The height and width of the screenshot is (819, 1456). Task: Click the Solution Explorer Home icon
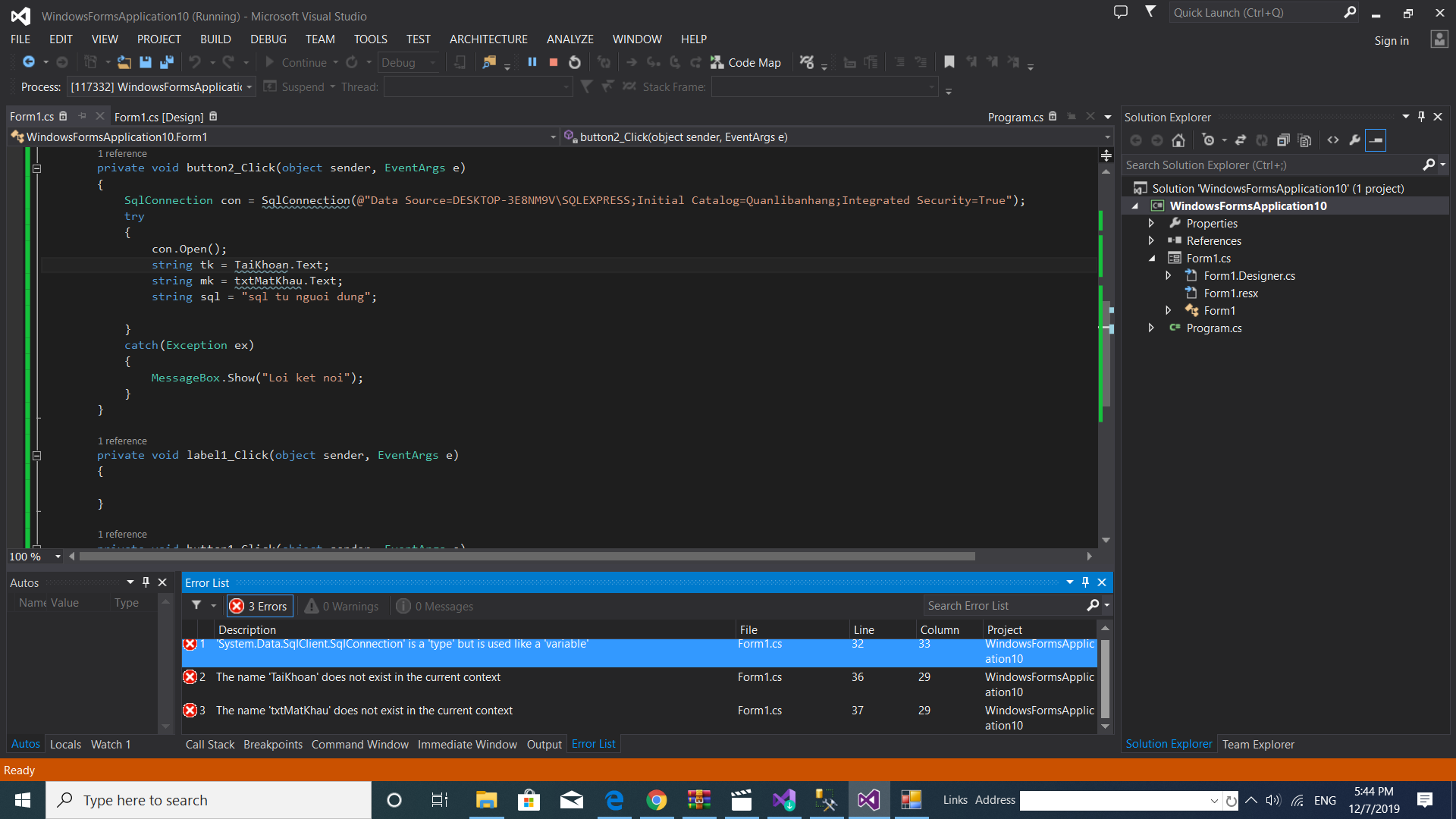coord(1178,140)
